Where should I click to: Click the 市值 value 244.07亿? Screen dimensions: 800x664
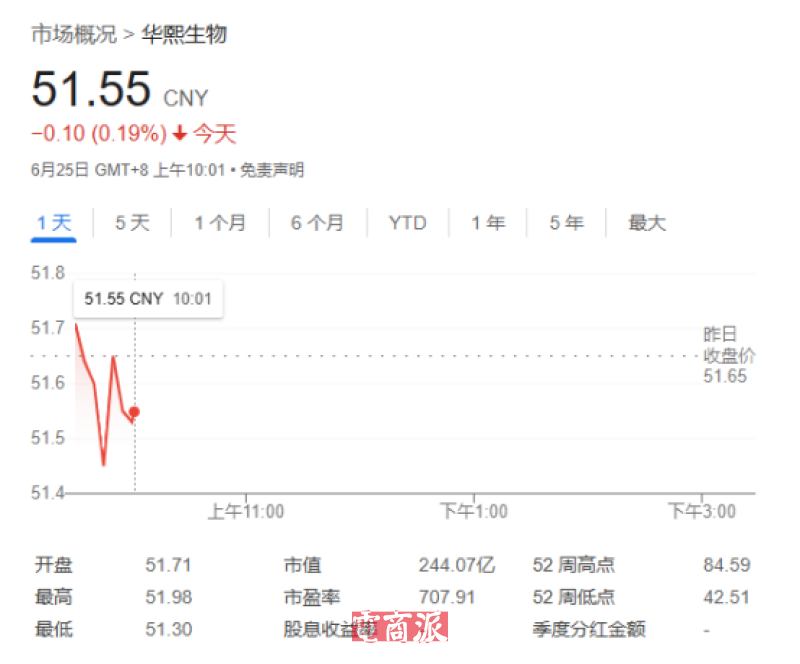point(457,565)
